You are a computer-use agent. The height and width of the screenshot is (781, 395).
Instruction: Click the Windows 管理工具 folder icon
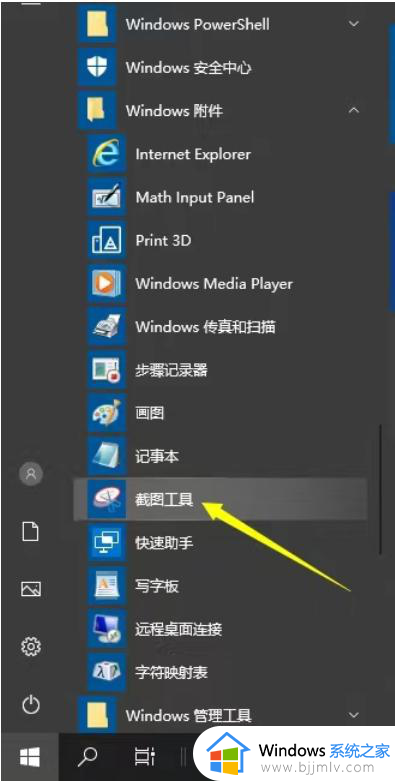(97, 715)
